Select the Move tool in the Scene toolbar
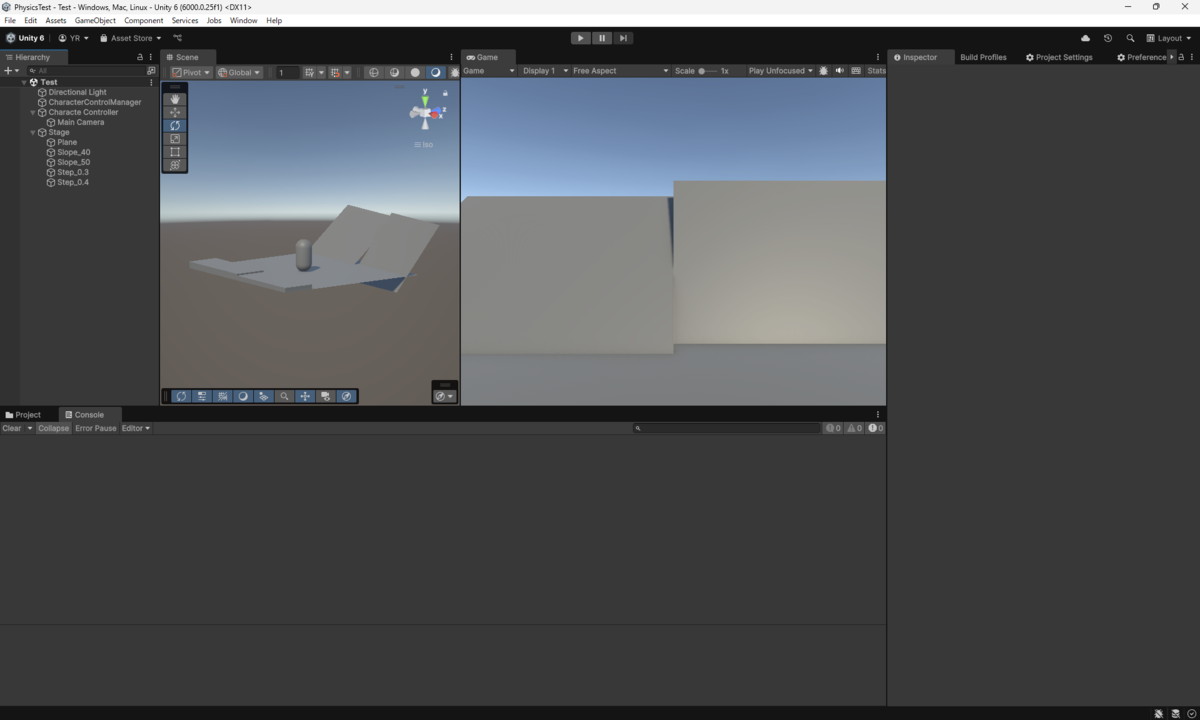This screenshot has height=720, width=1200. tap(175, 112)
